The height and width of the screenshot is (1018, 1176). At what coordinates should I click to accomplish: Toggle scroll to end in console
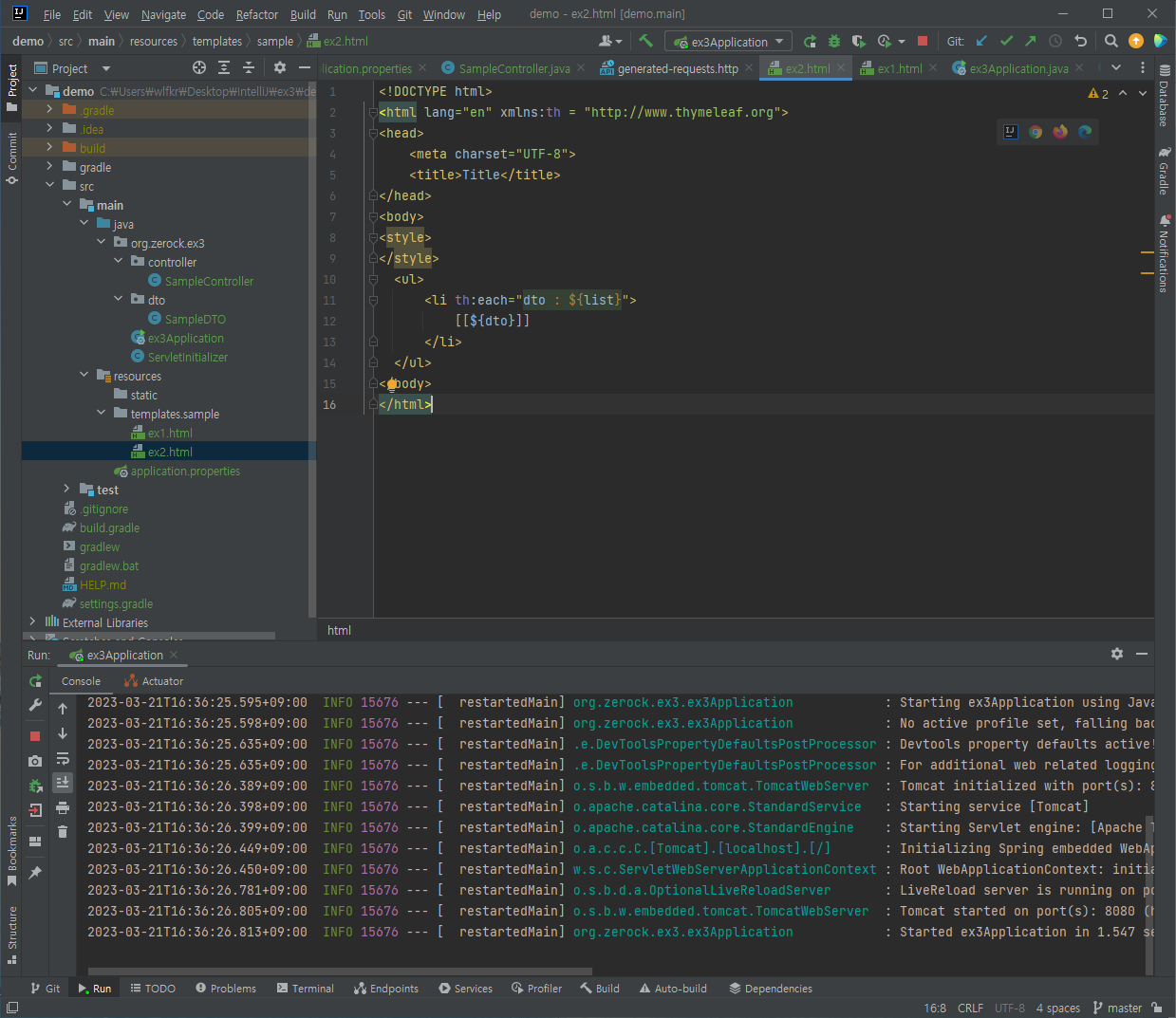[x=63, y=783]
